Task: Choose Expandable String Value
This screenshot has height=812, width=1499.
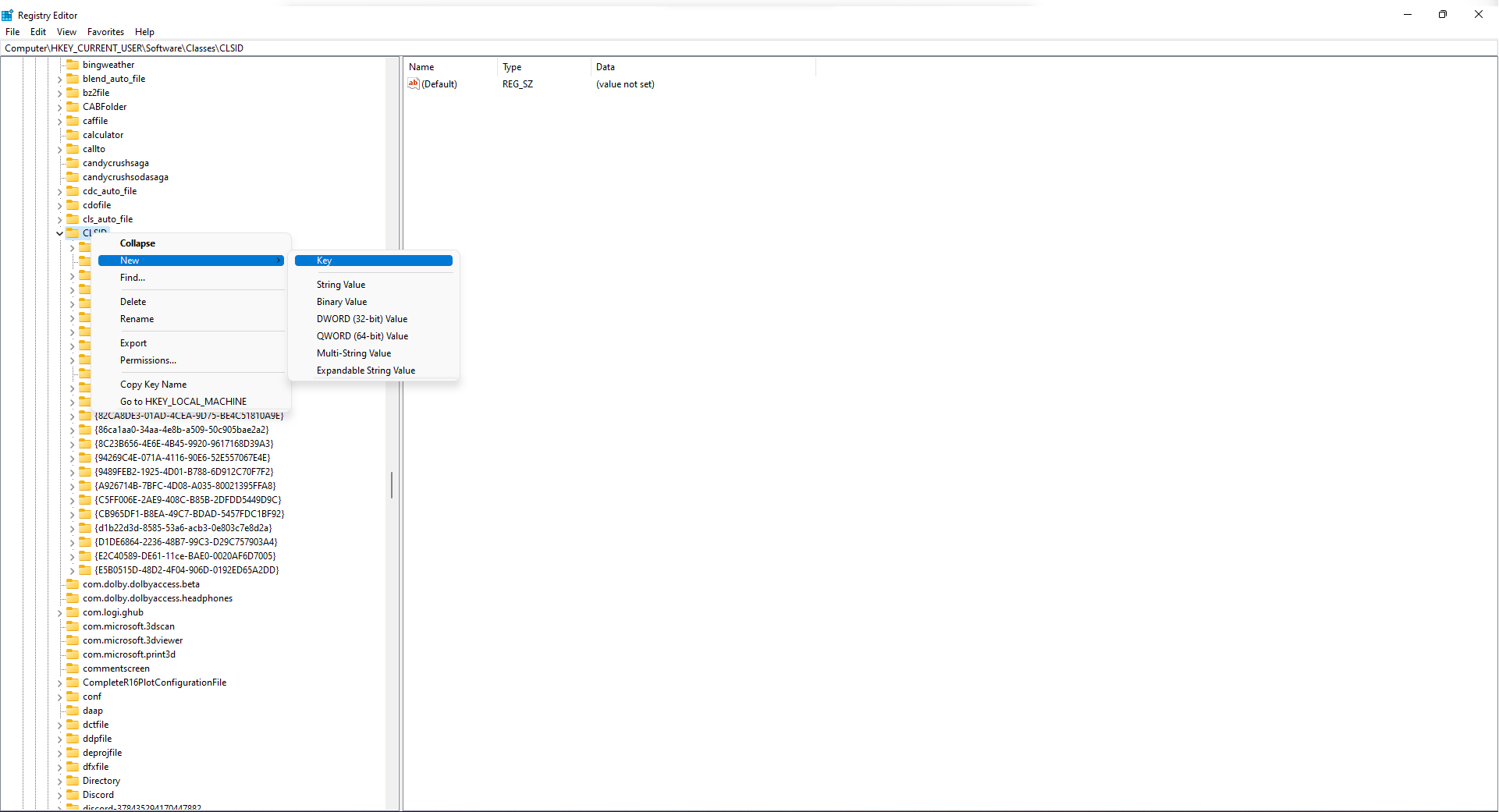Action: coord(374,371)
